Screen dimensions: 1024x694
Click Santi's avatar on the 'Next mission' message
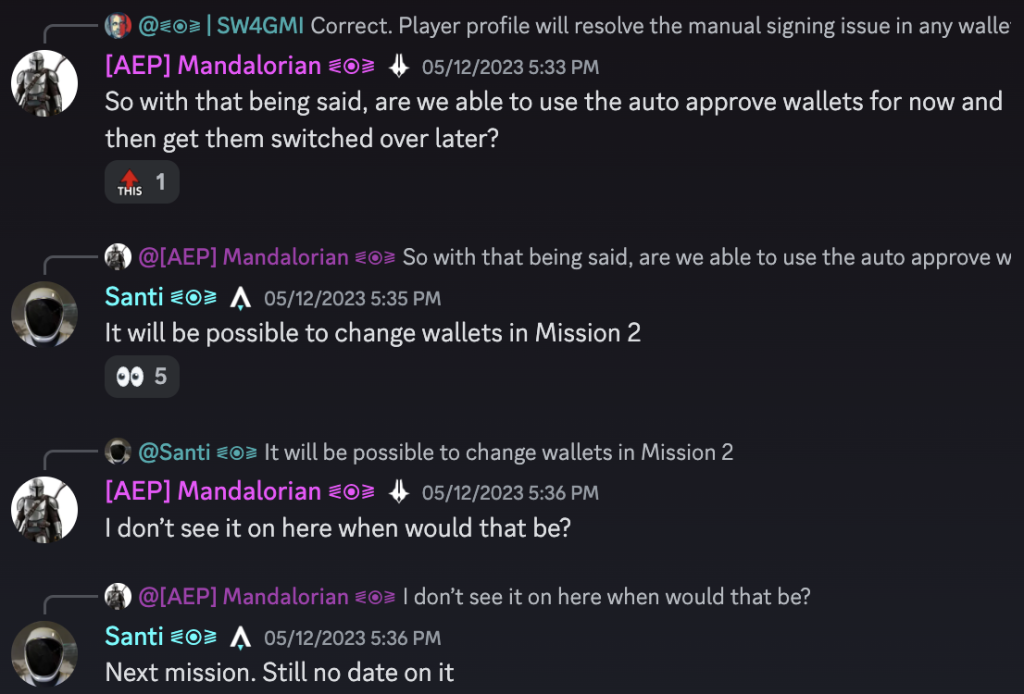coord(44,653)
